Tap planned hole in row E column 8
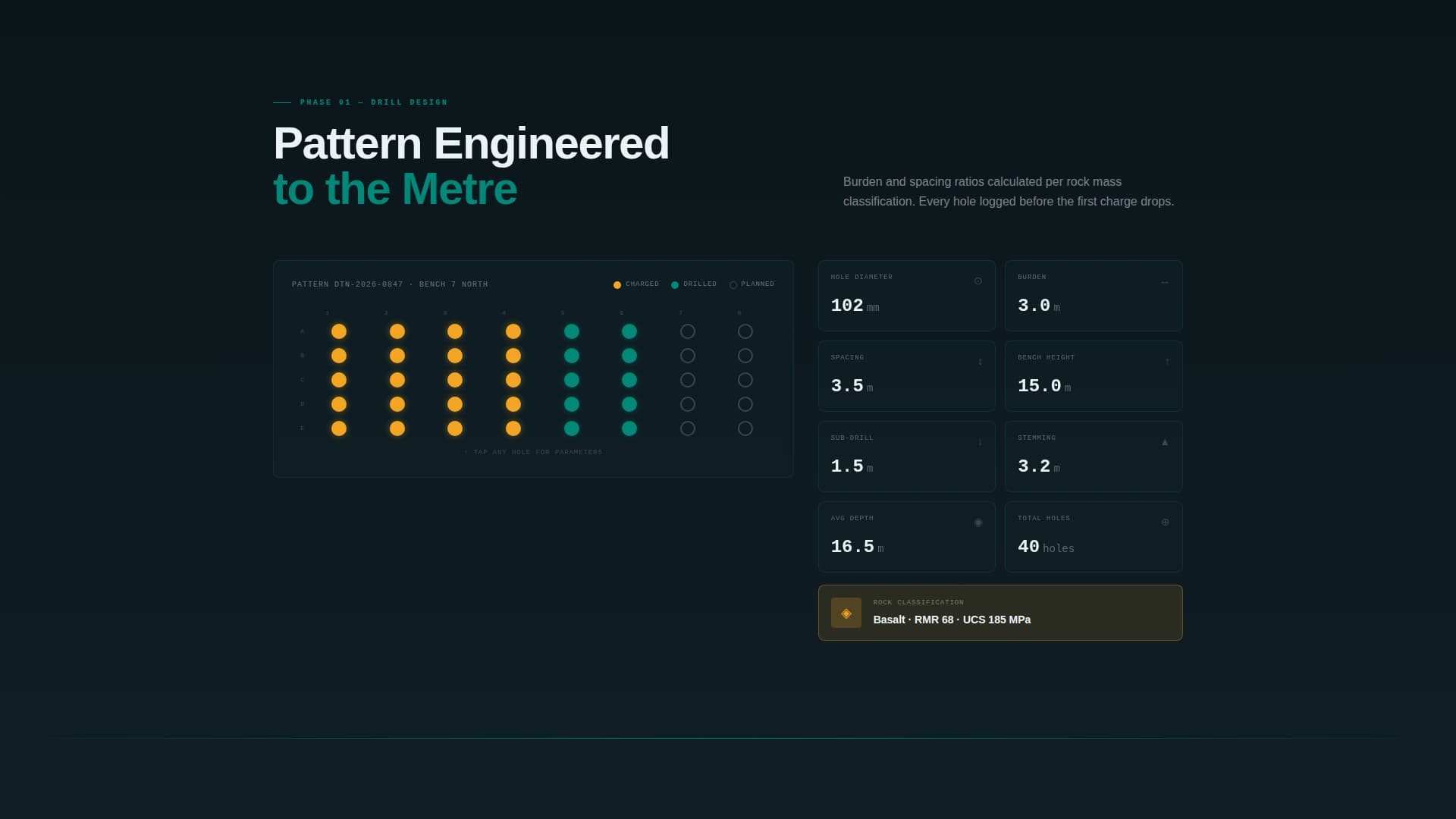Viewport: 1456px width, 819px height. point(745,428)
